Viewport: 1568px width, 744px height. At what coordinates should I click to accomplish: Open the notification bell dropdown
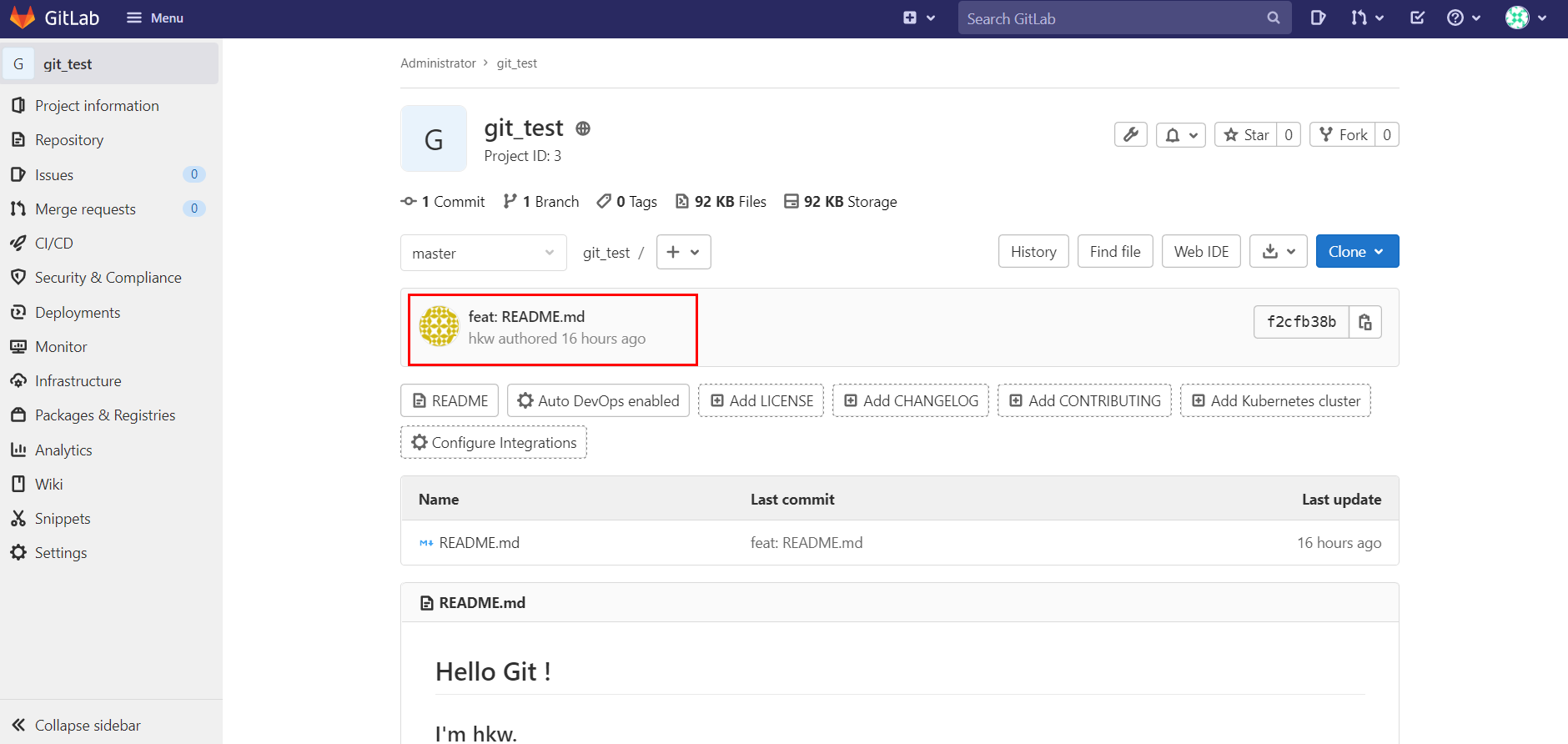click(x=1181, y=134)
